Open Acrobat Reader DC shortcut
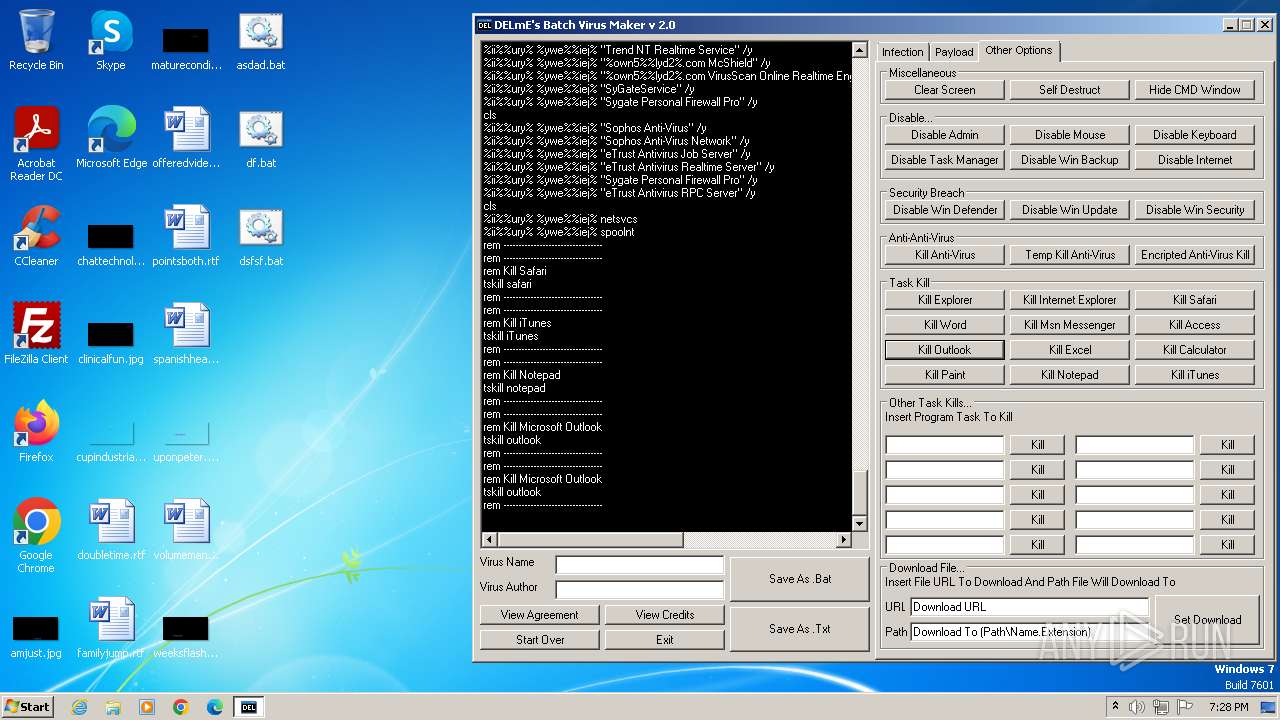The image size is (1280, 720). tap(36, 143)
